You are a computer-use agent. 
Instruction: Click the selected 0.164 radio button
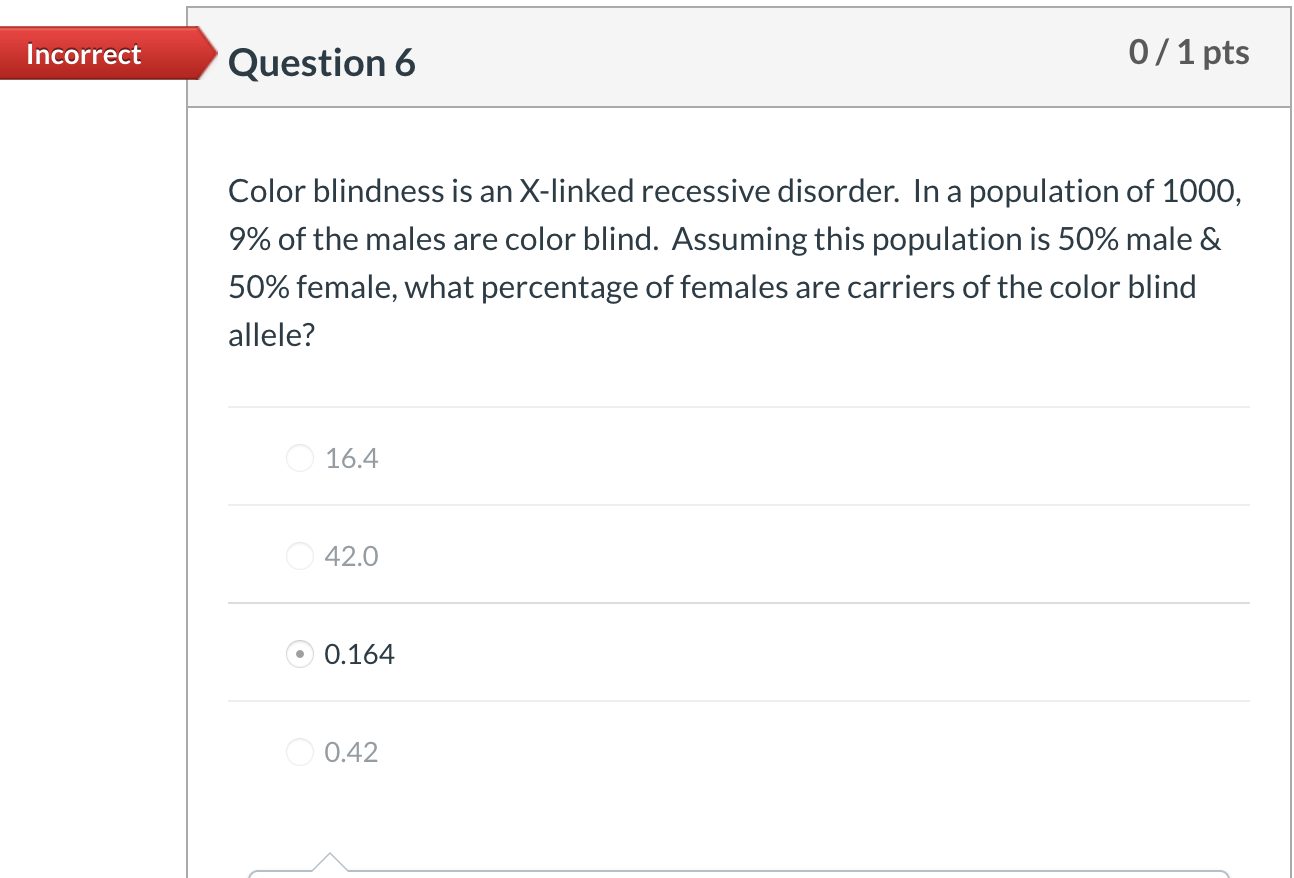[x=299, y=654]
